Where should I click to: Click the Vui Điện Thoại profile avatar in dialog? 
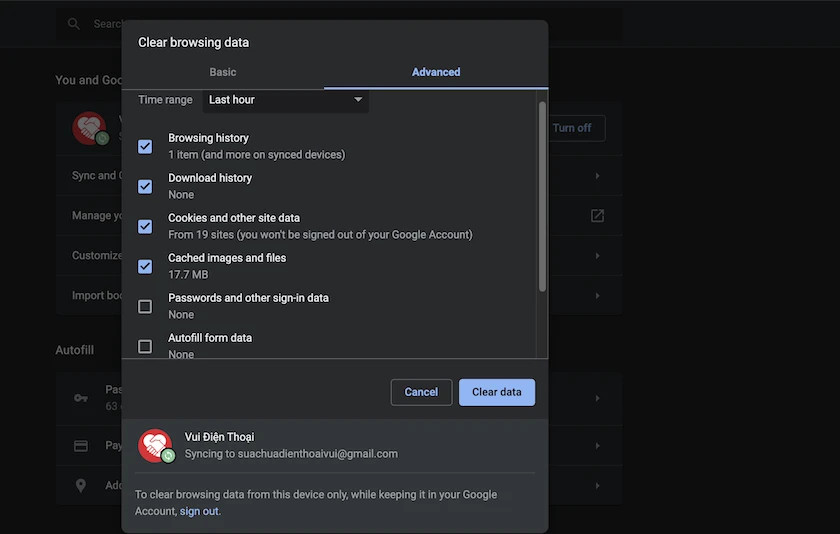pos(155,445)
